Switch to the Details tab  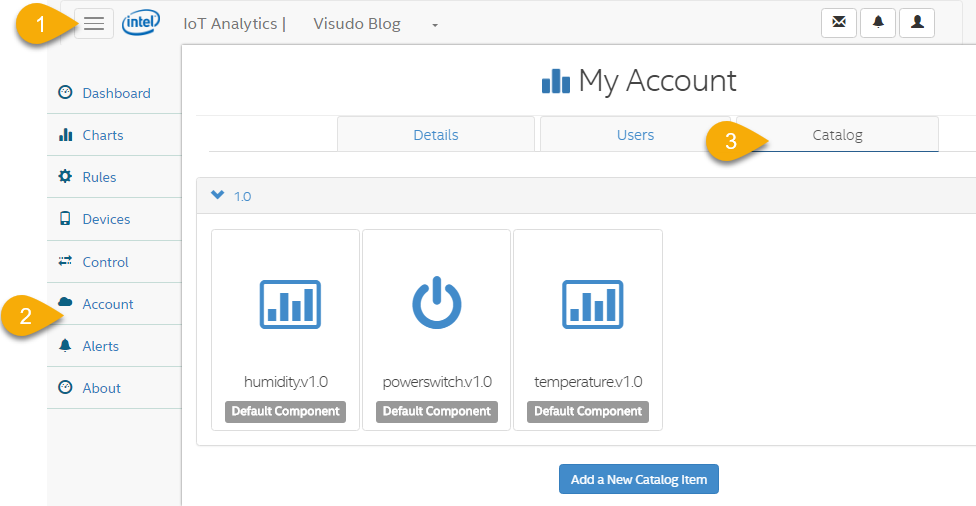tap(436, 135)
